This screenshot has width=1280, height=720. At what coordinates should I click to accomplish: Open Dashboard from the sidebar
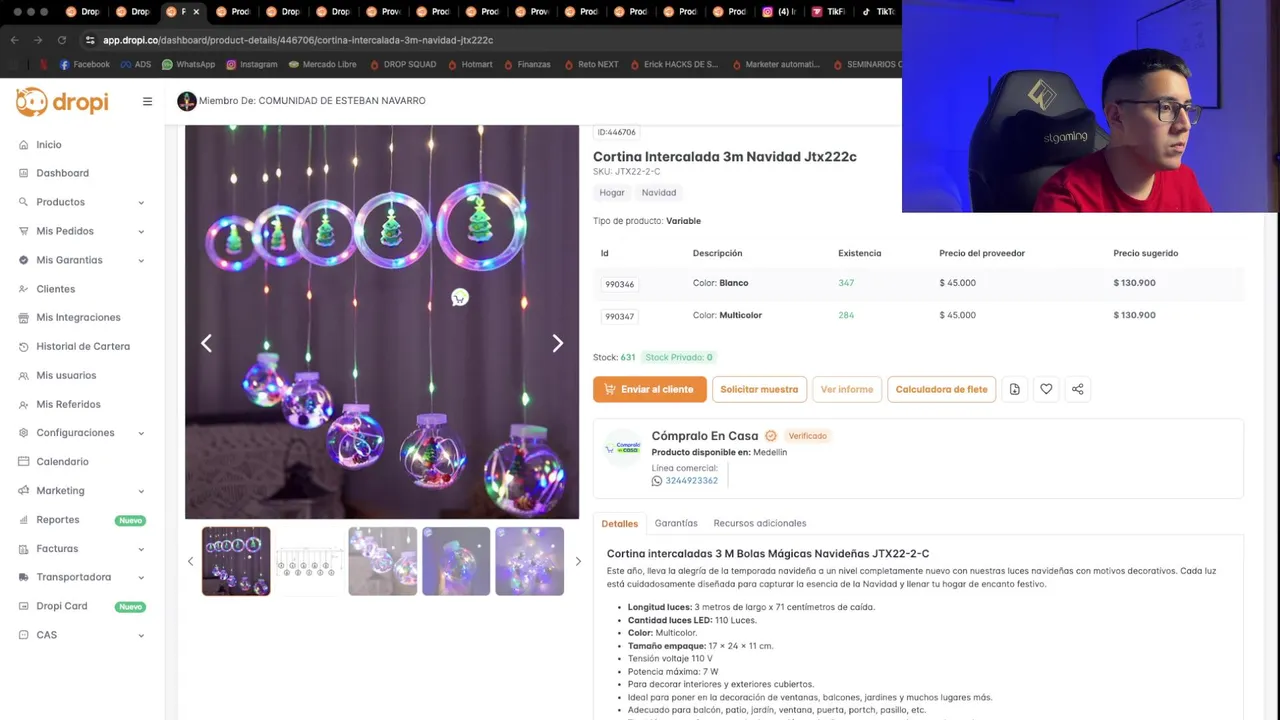point(62,173)
